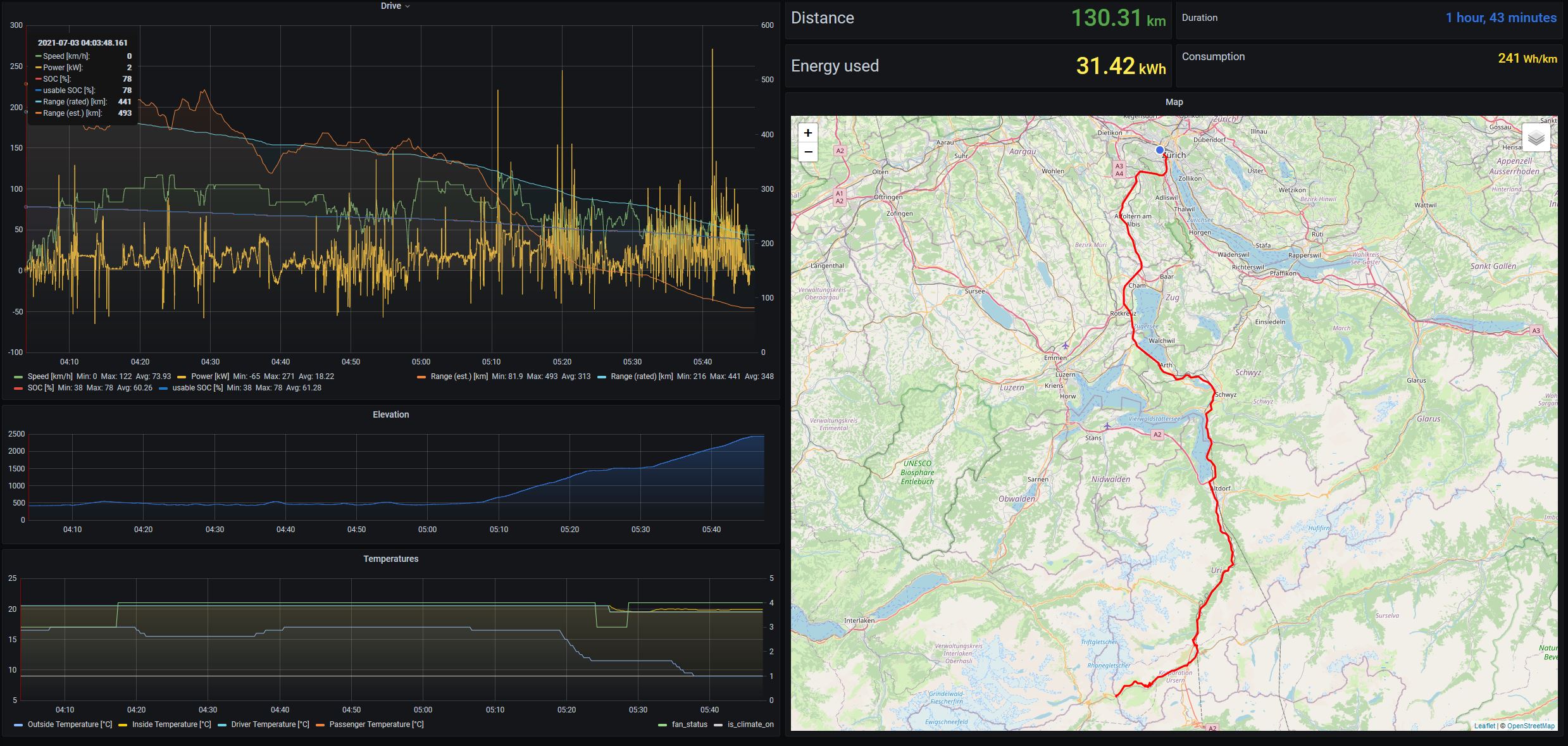Click the Inside Temperature yellow legend swatch
Image resolution: width=1568 pixels, height=746 pixels.
tap(123, 724)
